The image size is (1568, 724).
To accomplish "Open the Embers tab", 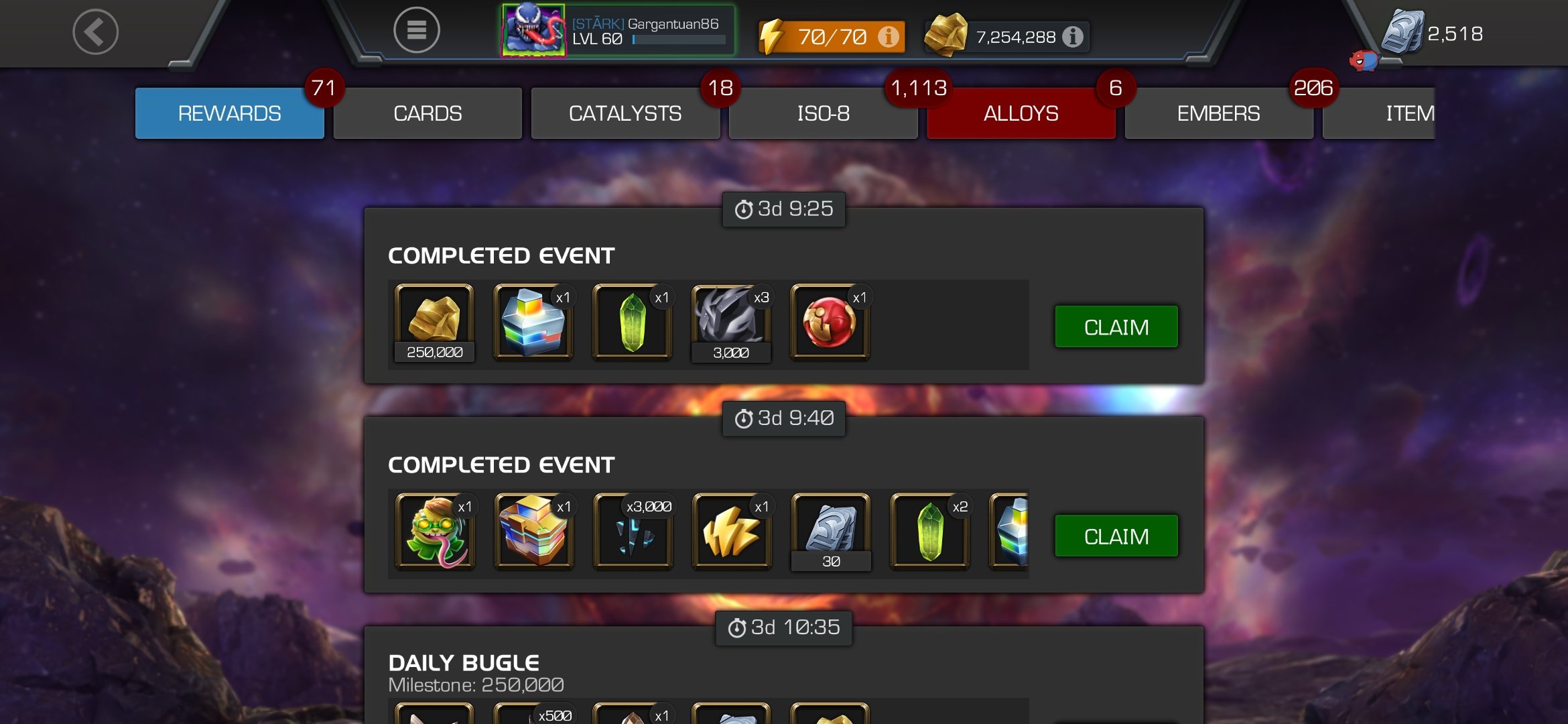I will pyautogui.click(x=1218, y=113).
